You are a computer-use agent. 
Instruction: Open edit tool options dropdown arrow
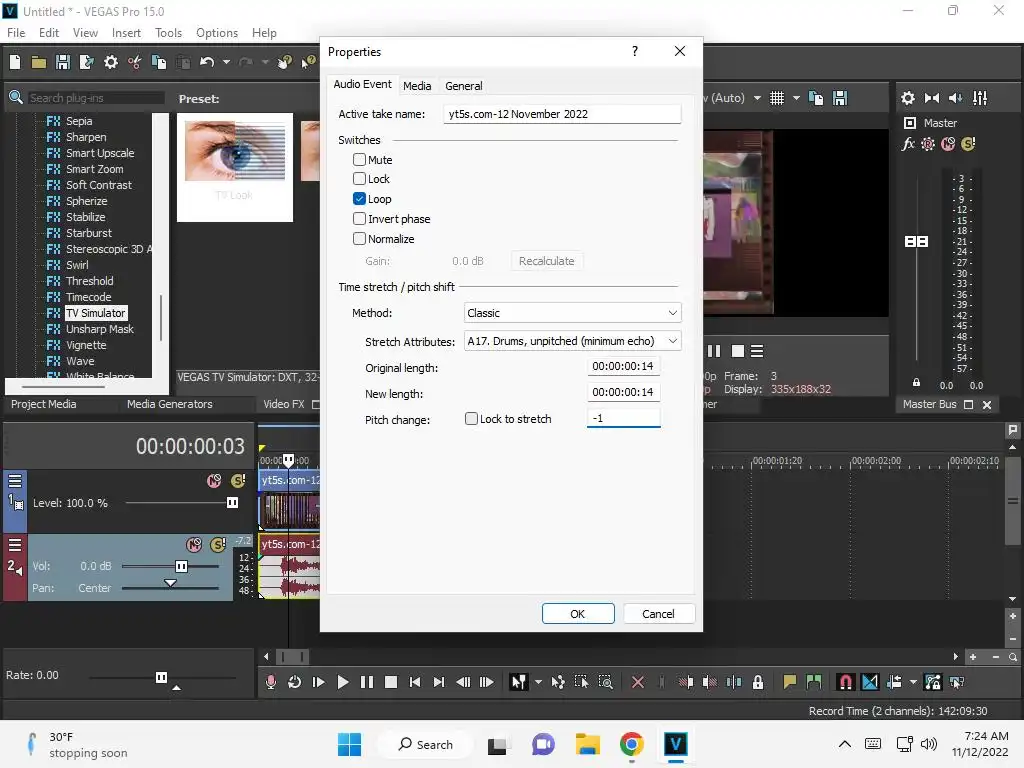click(x=538, y=682)
